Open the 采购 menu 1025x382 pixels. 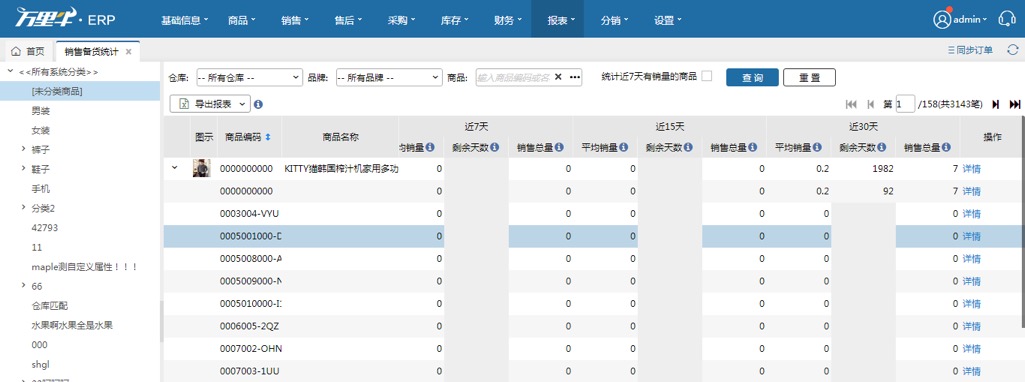401,20
